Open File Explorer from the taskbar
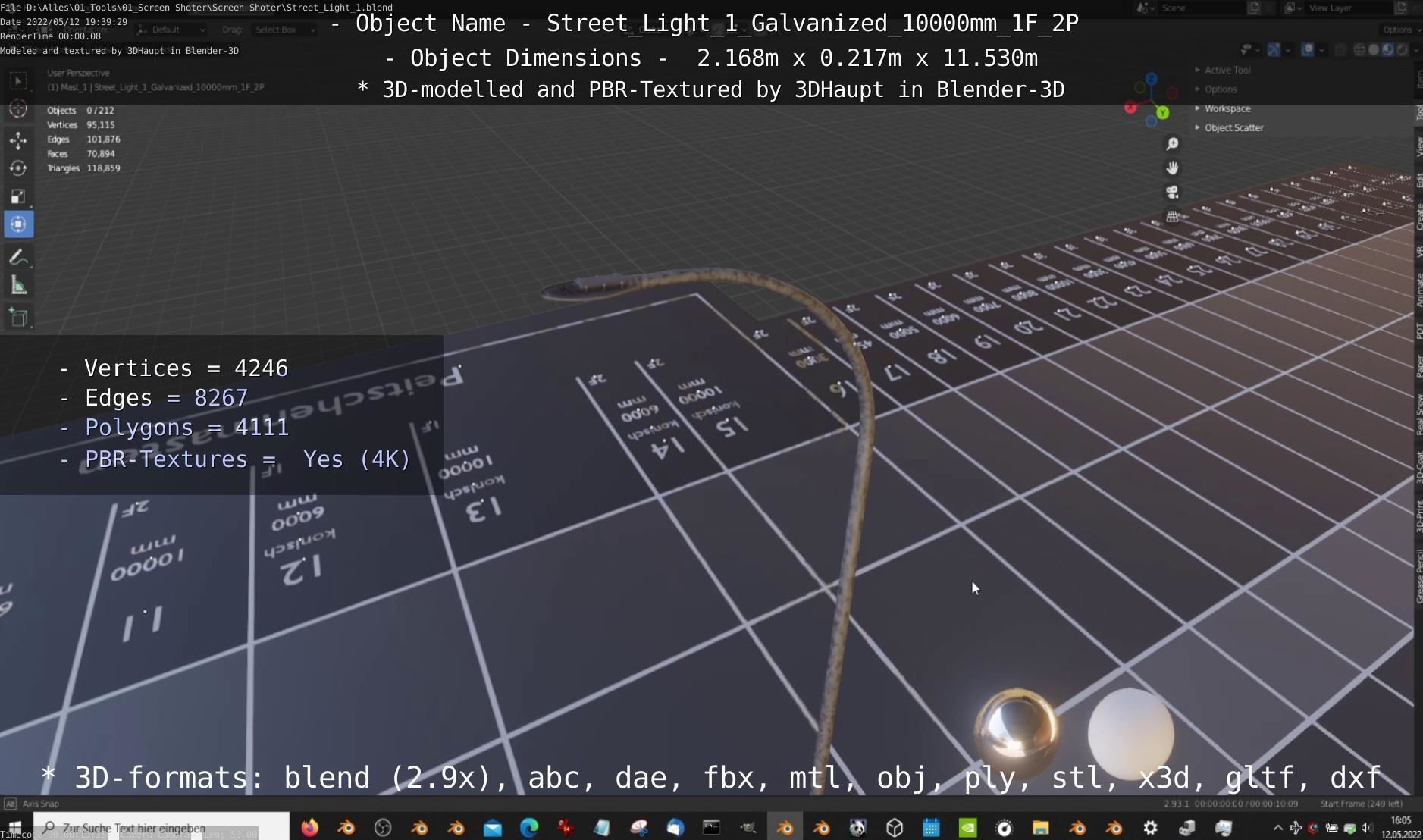Screen dimensions: 1423x840 [x=1040, y=828]
